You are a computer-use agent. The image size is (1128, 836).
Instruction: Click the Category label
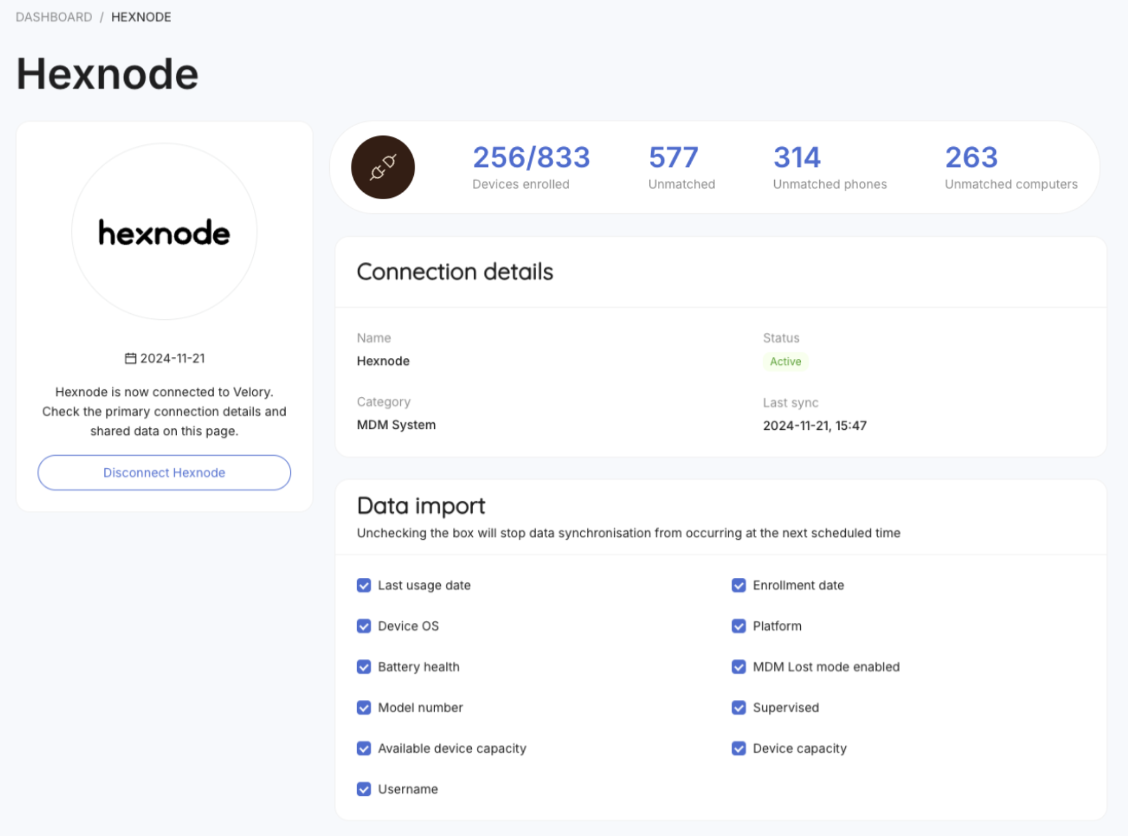[x=383, y=402]
